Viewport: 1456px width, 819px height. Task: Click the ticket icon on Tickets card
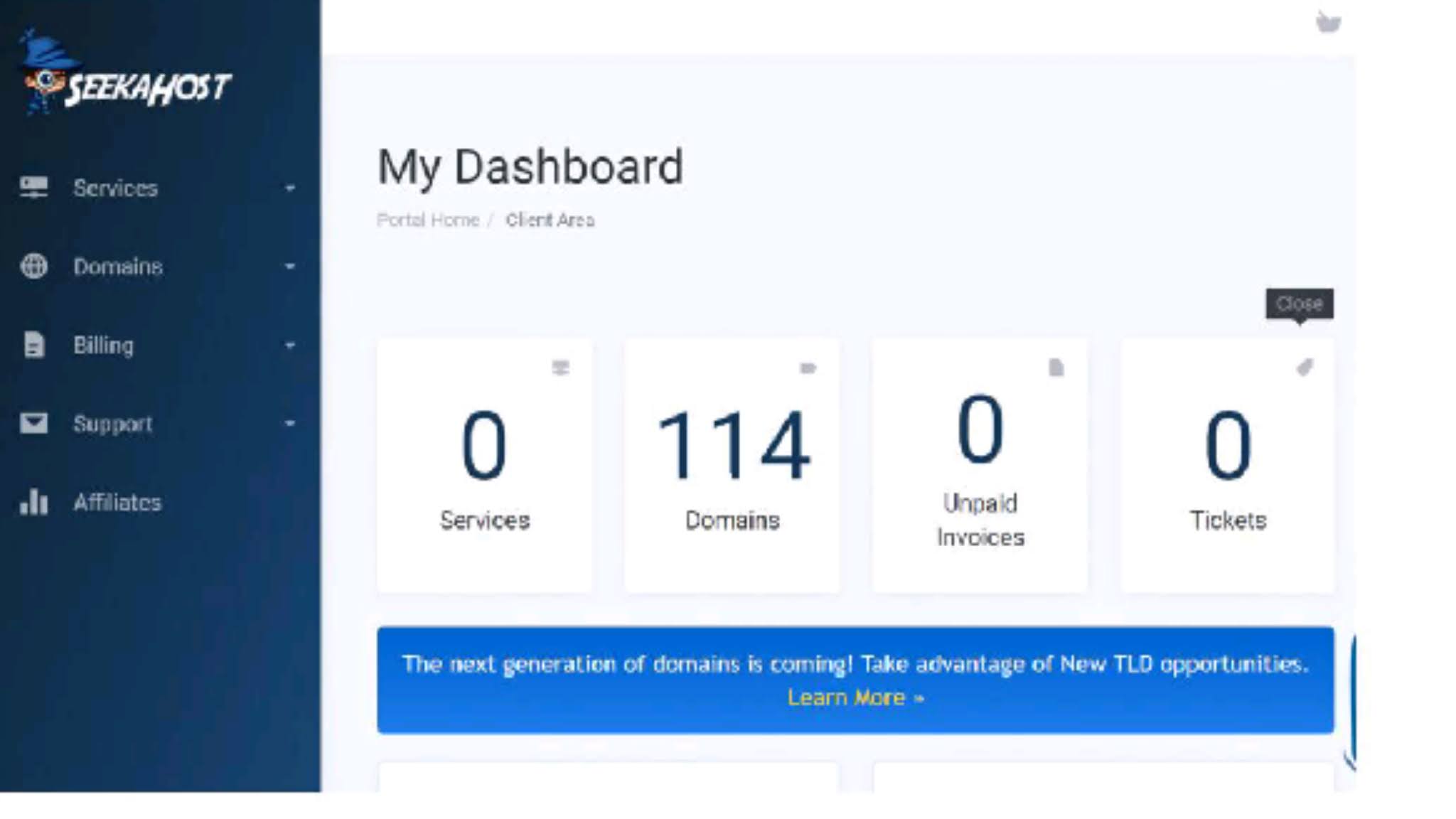point(1304,368)
